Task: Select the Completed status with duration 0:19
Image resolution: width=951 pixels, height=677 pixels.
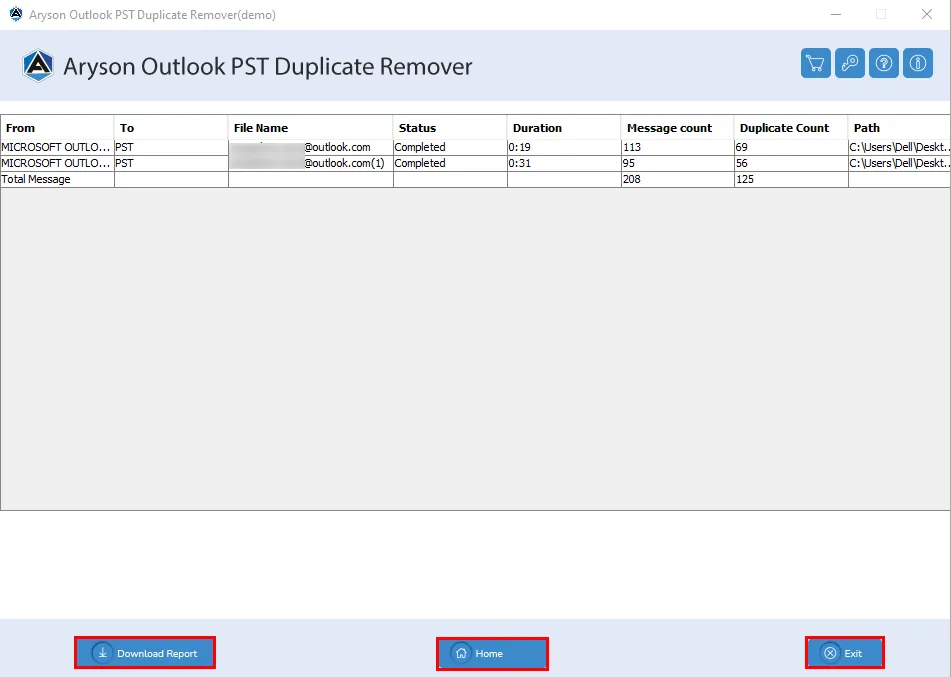Action: pyautogui.click(x=450, y=147)
